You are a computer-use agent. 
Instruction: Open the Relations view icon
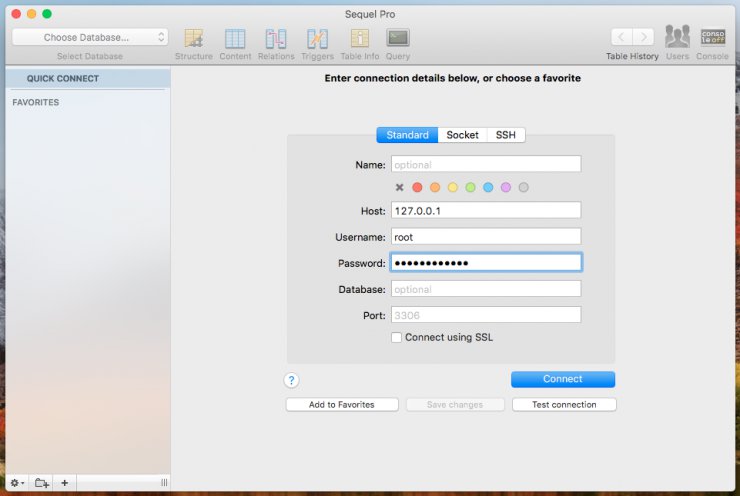click(276, 38)
